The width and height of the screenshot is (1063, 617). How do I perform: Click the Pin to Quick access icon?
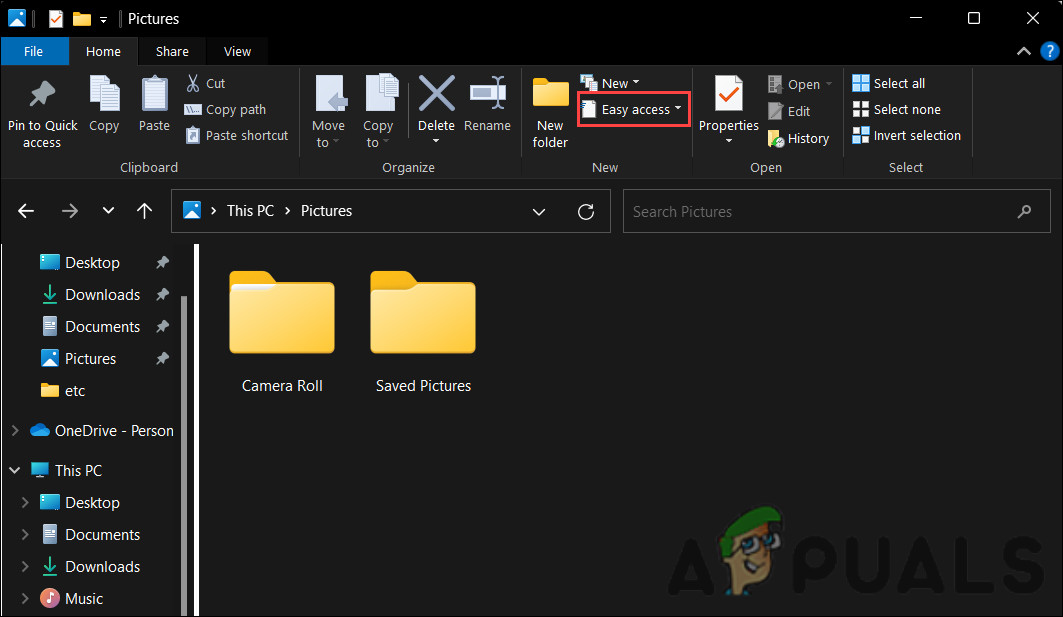[42, 94]
